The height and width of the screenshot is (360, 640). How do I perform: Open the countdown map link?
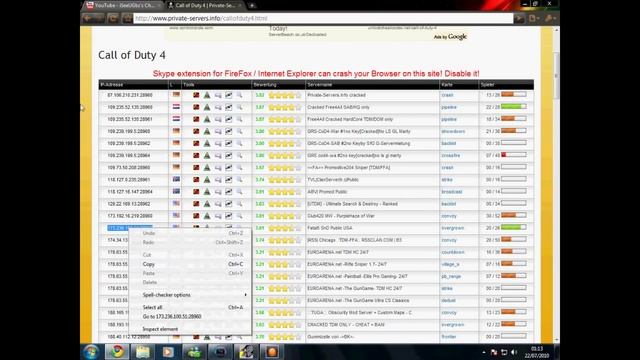pos(453,252)
